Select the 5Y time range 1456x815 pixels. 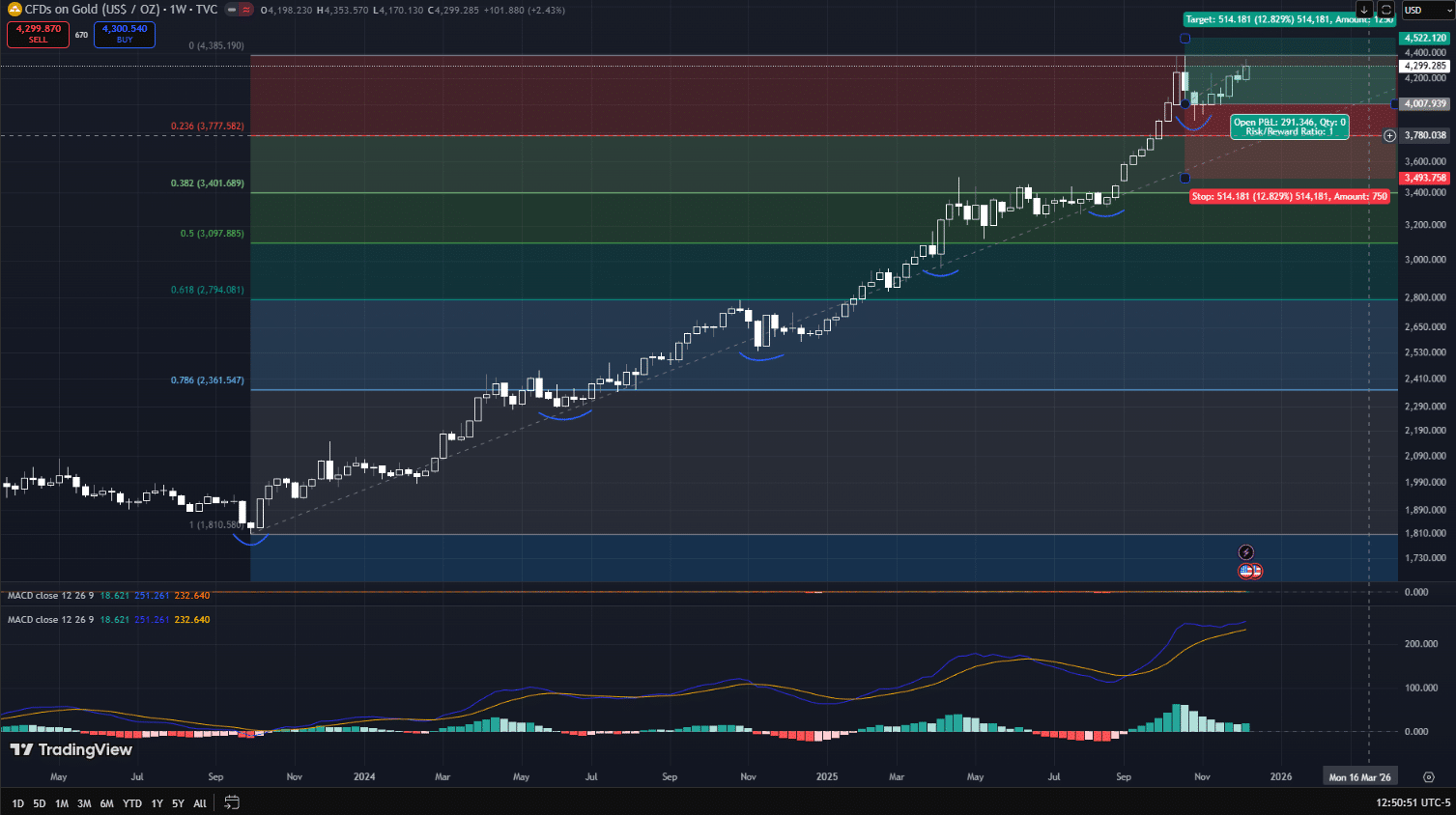click(x=178, y=803)
